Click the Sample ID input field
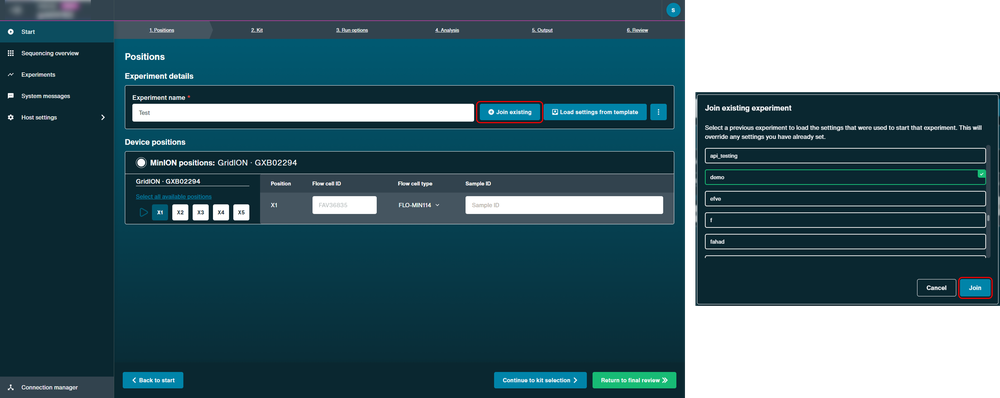Image resolution: width=1000 pixels, height=398 pixels. (x=564, y=205)
